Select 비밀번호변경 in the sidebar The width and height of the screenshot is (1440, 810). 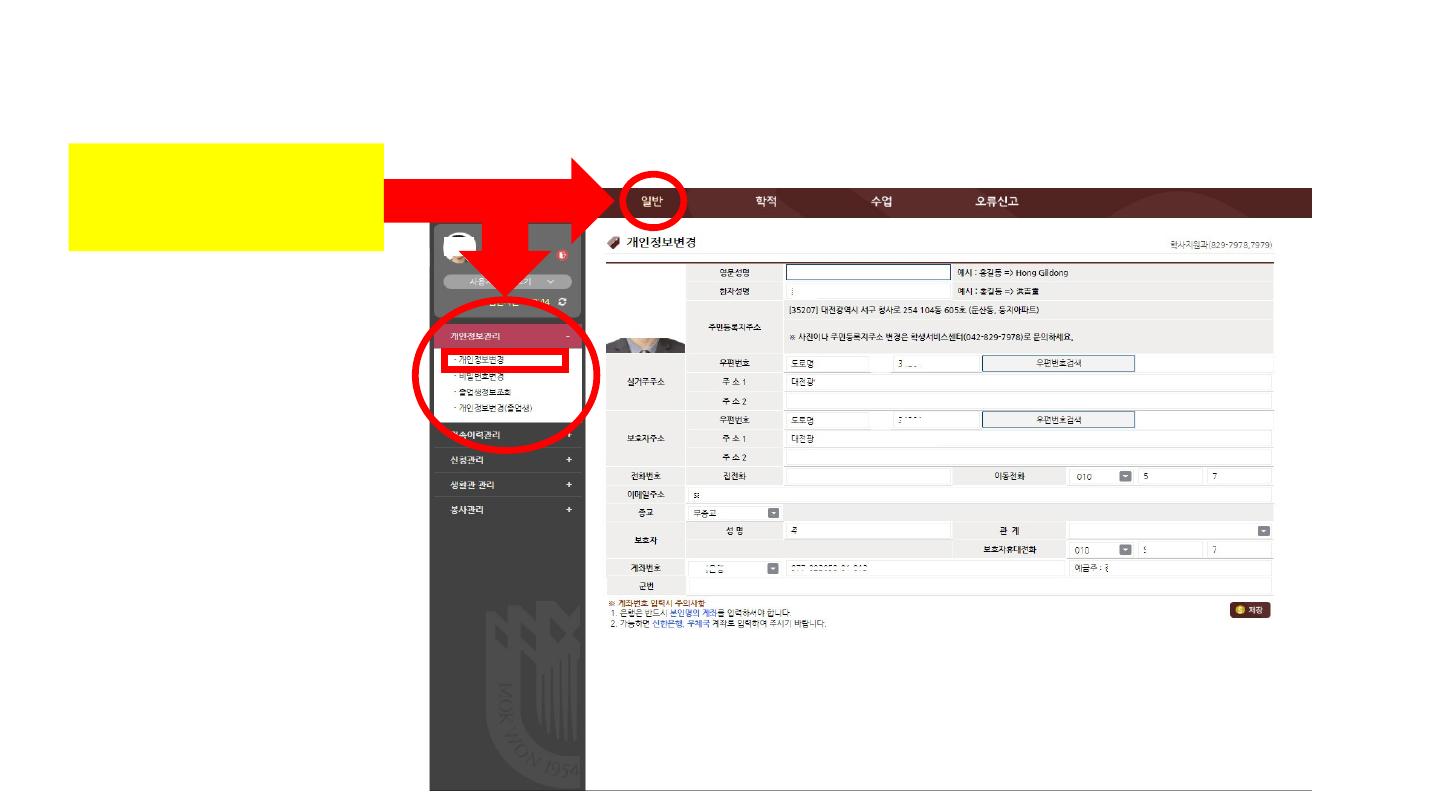pyautogui.click(x=481, y=376)
